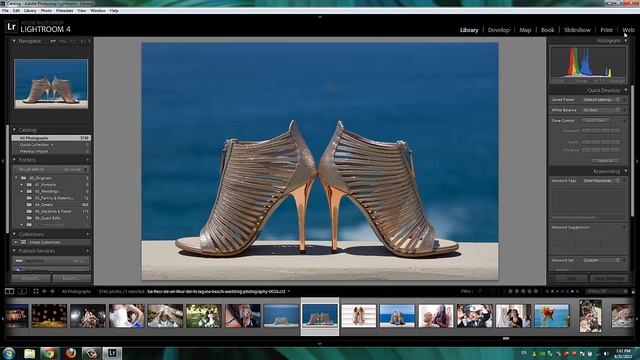Select Previous Import in the Catalog
This screenshot has height=360, width=640.
tap(51, 151)
